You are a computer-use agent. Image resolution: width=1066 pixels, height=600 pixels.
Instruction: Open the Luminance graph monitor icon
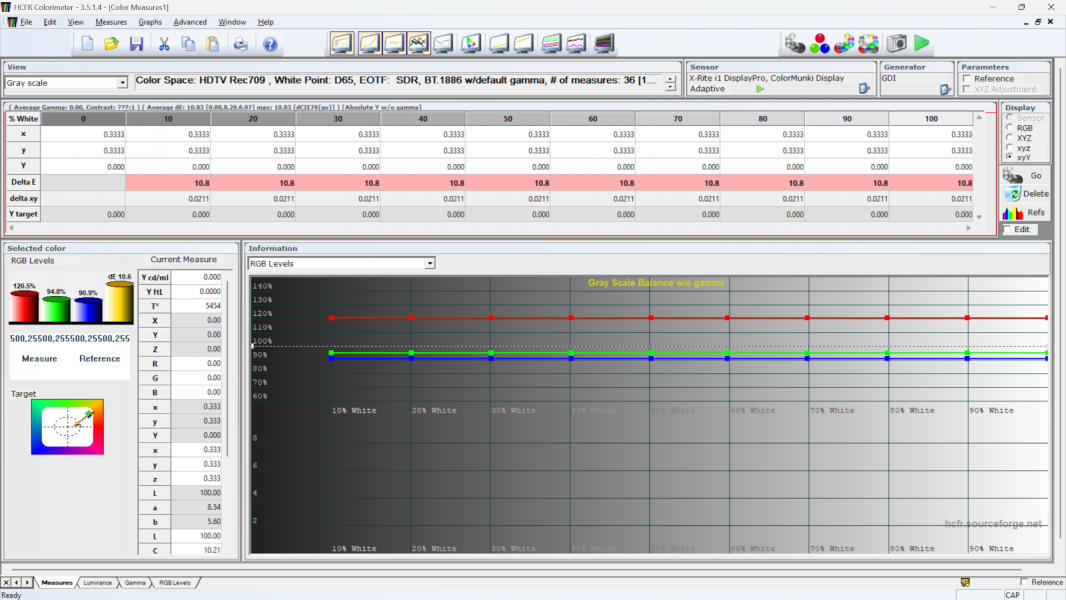(369, 43)
